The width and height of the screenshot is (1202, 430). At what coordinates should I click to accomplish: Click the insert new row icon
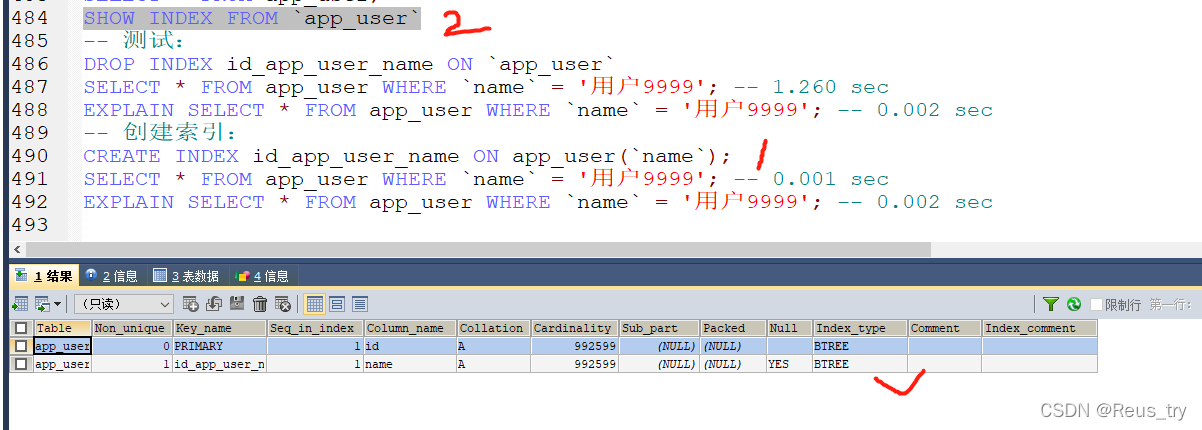(x=191, y=304)
